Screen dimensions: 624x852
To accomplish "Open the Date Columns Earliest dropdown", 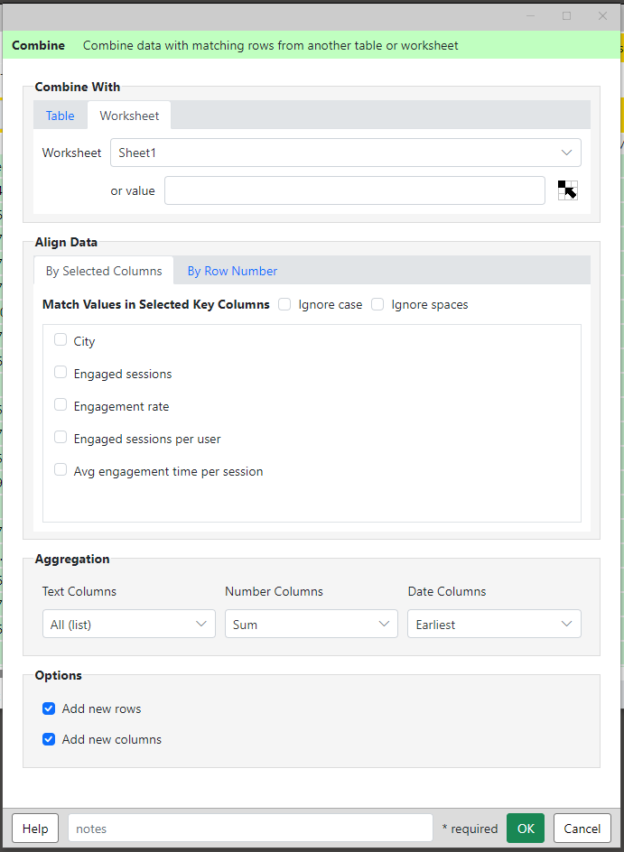I will click(494, 623).
